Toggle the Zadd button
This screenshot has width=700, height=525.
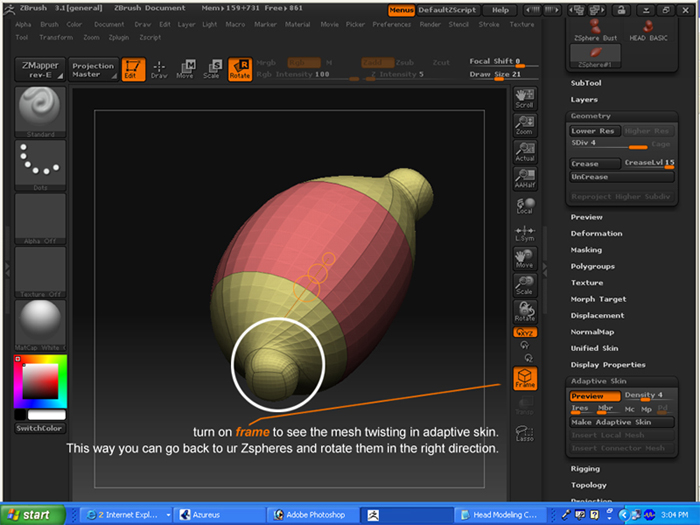(x=377, y=62)
